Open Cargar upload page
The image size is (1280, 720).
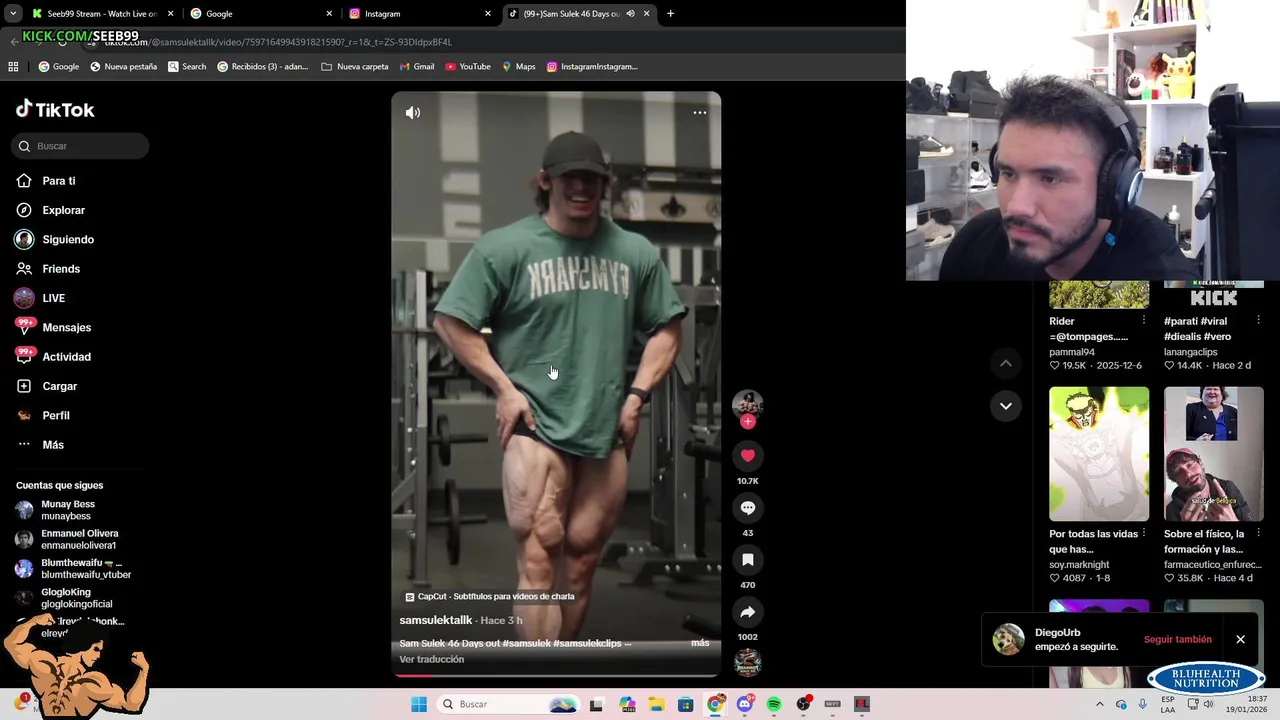59,386
